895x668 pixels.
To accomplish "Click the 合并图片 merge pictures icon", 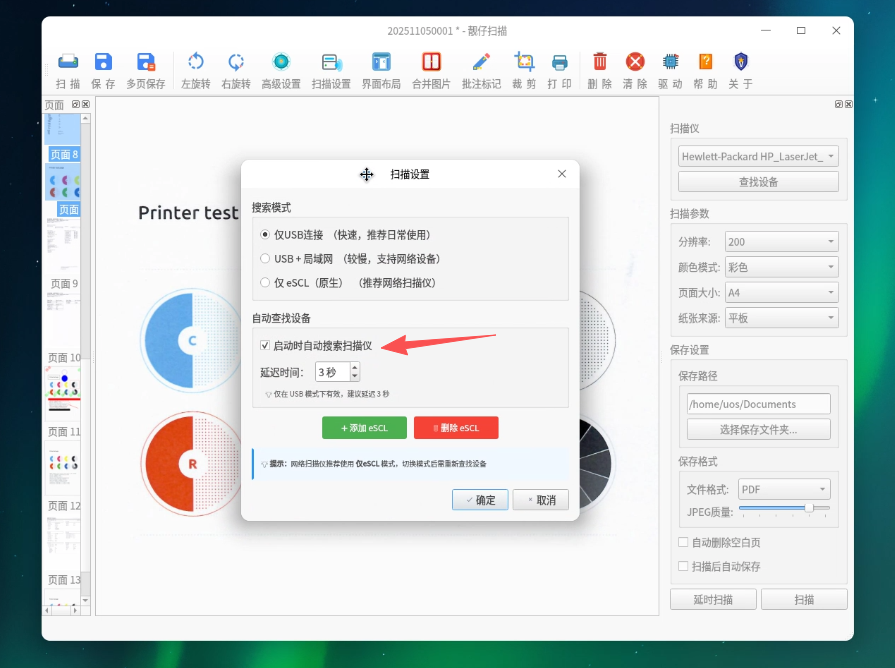I will [x=431, y=62].
